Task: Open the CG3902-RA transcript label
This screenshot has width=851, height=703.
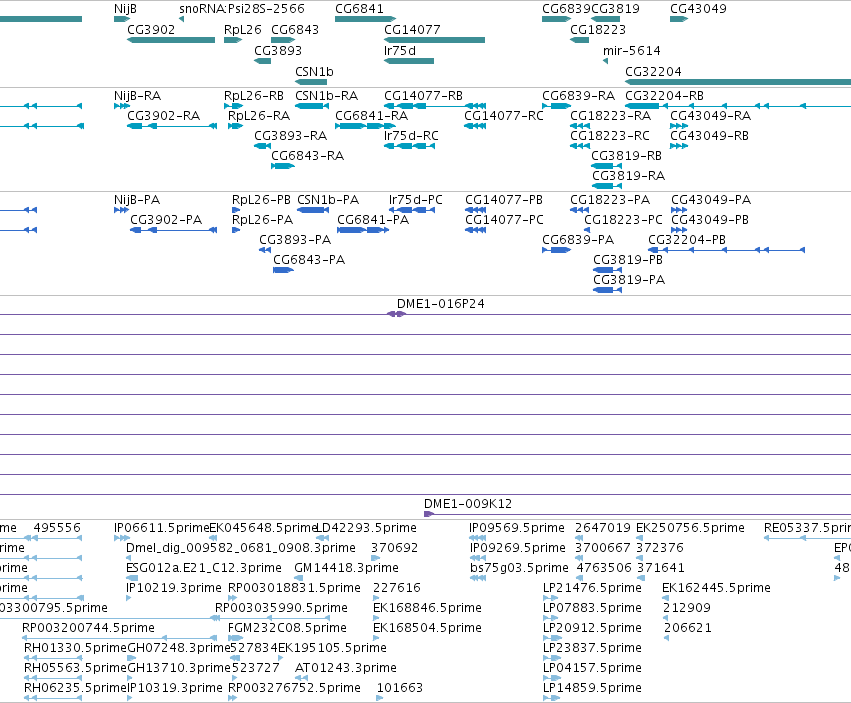Action: [163, 116]
